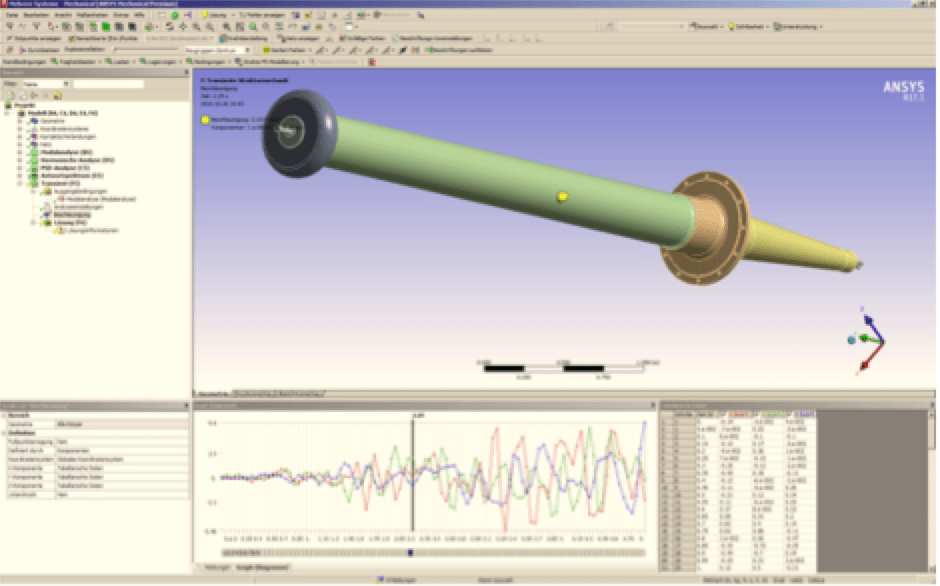Select the Zoom tool icon
The width and height of the screenshot is (940, 586).
tap(196, 26)
